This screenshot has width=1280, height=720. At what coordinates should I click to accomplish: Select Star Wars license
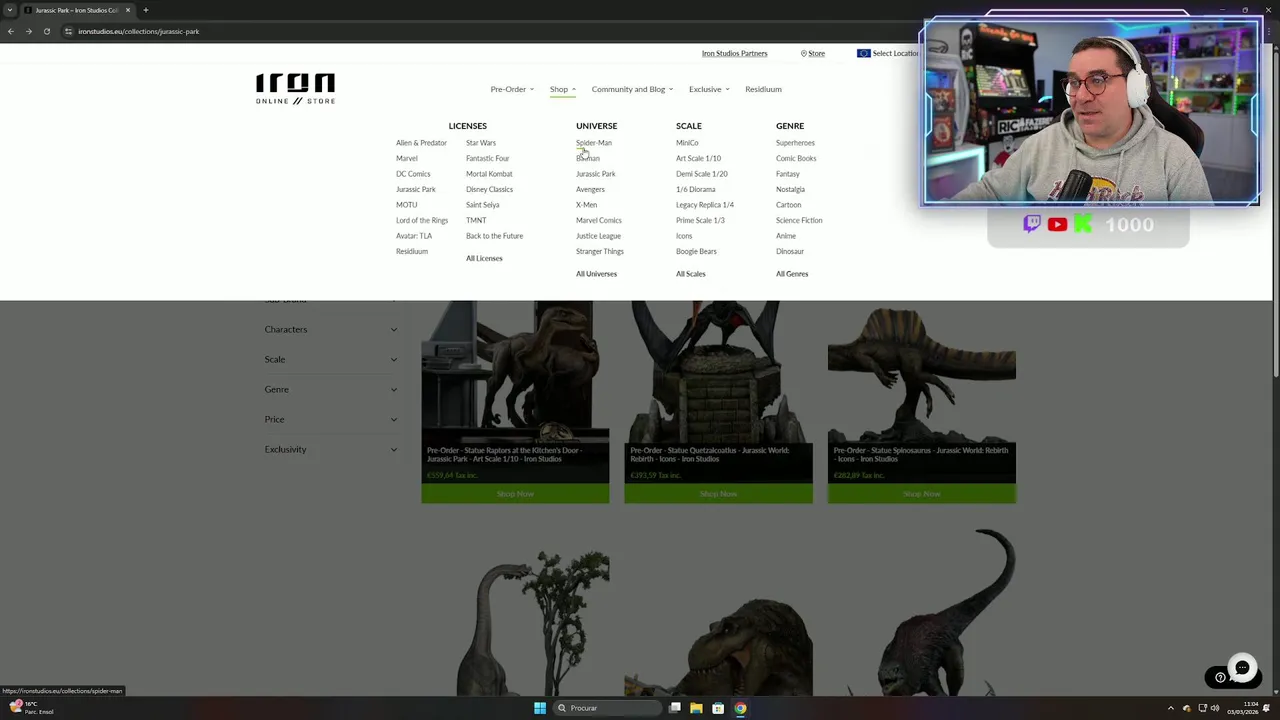[x=481, y=143]
